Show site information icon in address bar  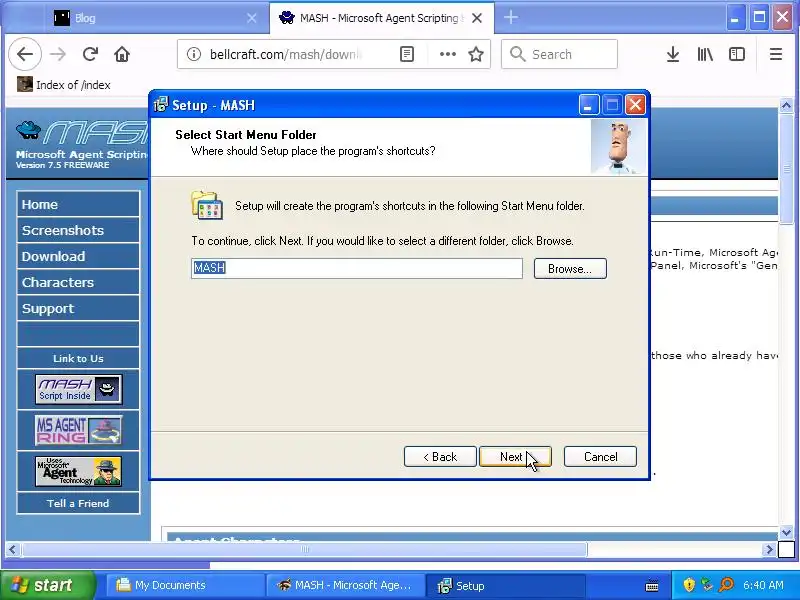(194, 54)
